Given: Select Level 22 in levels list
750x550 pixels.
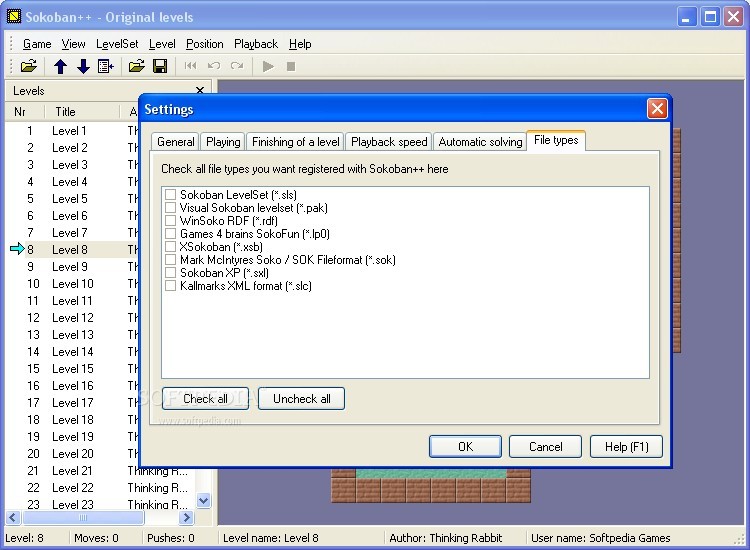Looking at the screenshot, I should point(73,487).
